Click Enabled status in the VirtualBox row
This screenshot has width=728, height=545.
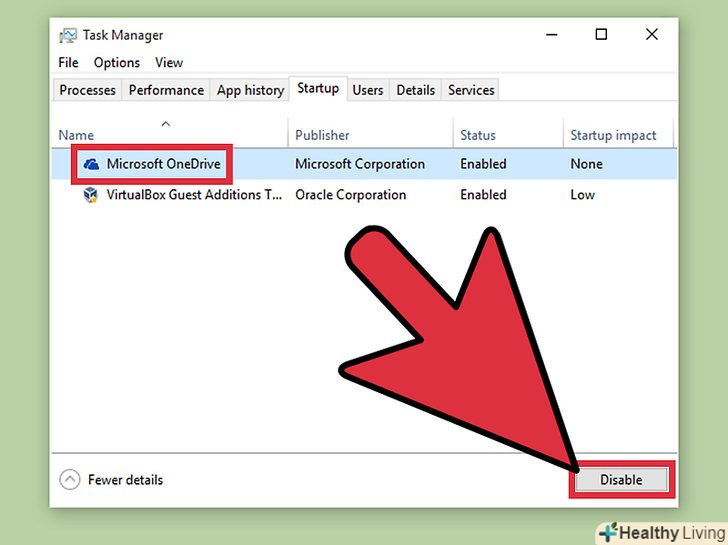[483, 195]
